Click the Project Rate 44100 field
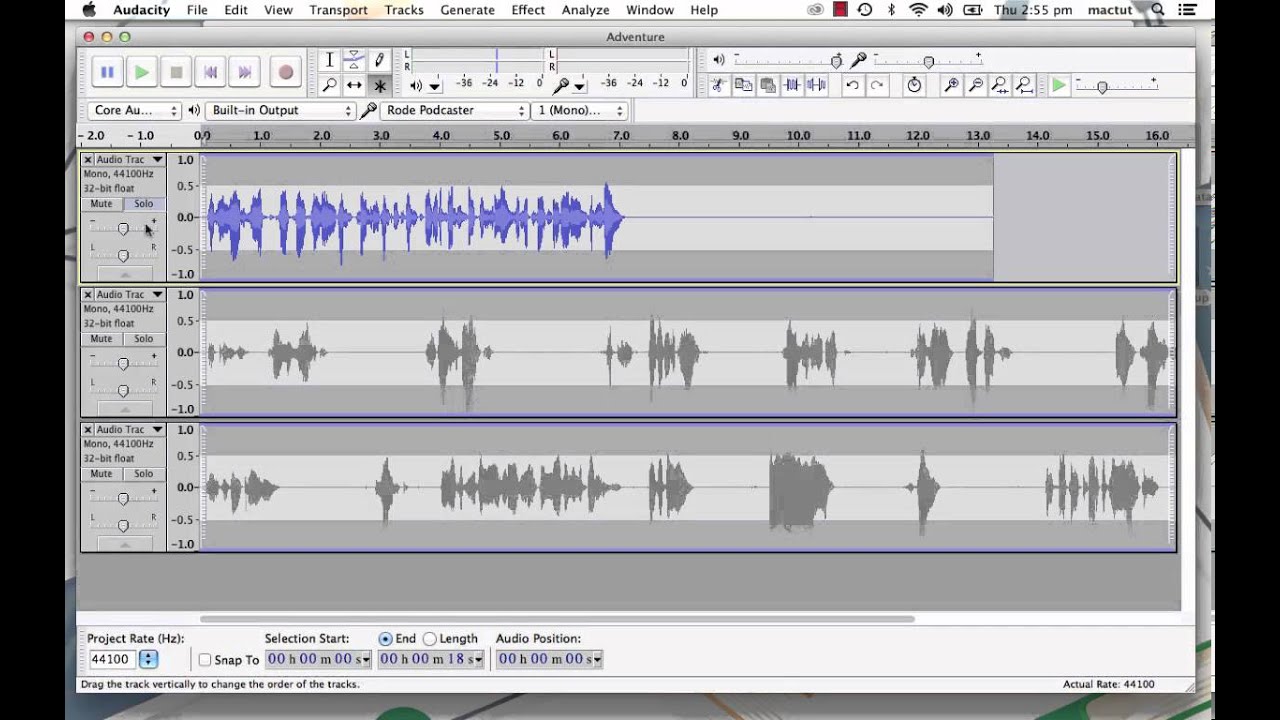This screenshot has height=720, width=1280. click(x=113, y=660)
